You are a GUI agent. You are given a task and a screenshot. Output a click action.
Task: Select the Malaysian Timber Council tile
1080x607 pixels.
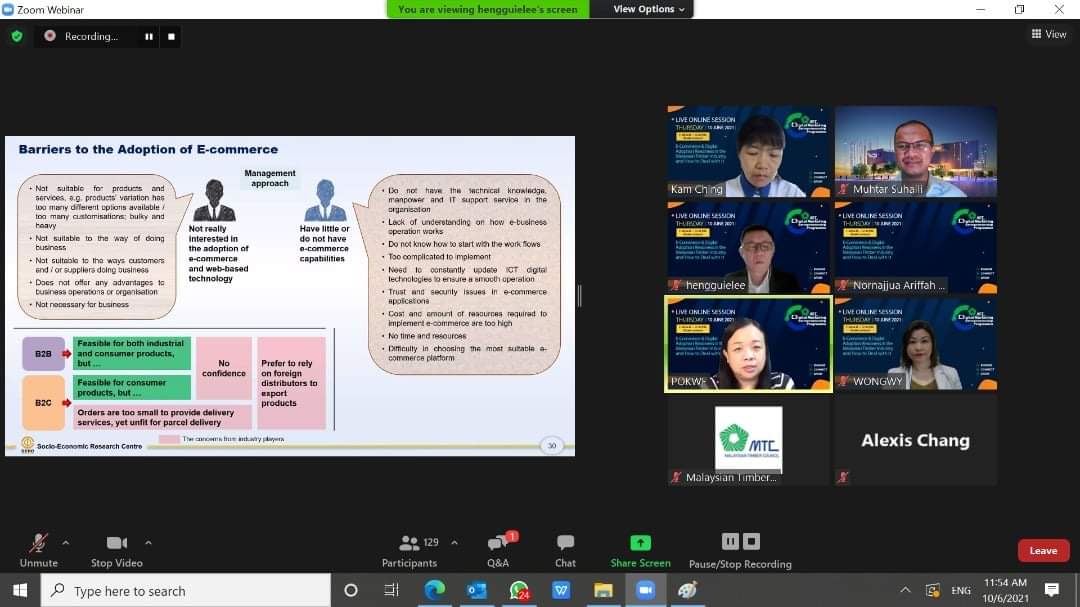(x=749, y=440)
